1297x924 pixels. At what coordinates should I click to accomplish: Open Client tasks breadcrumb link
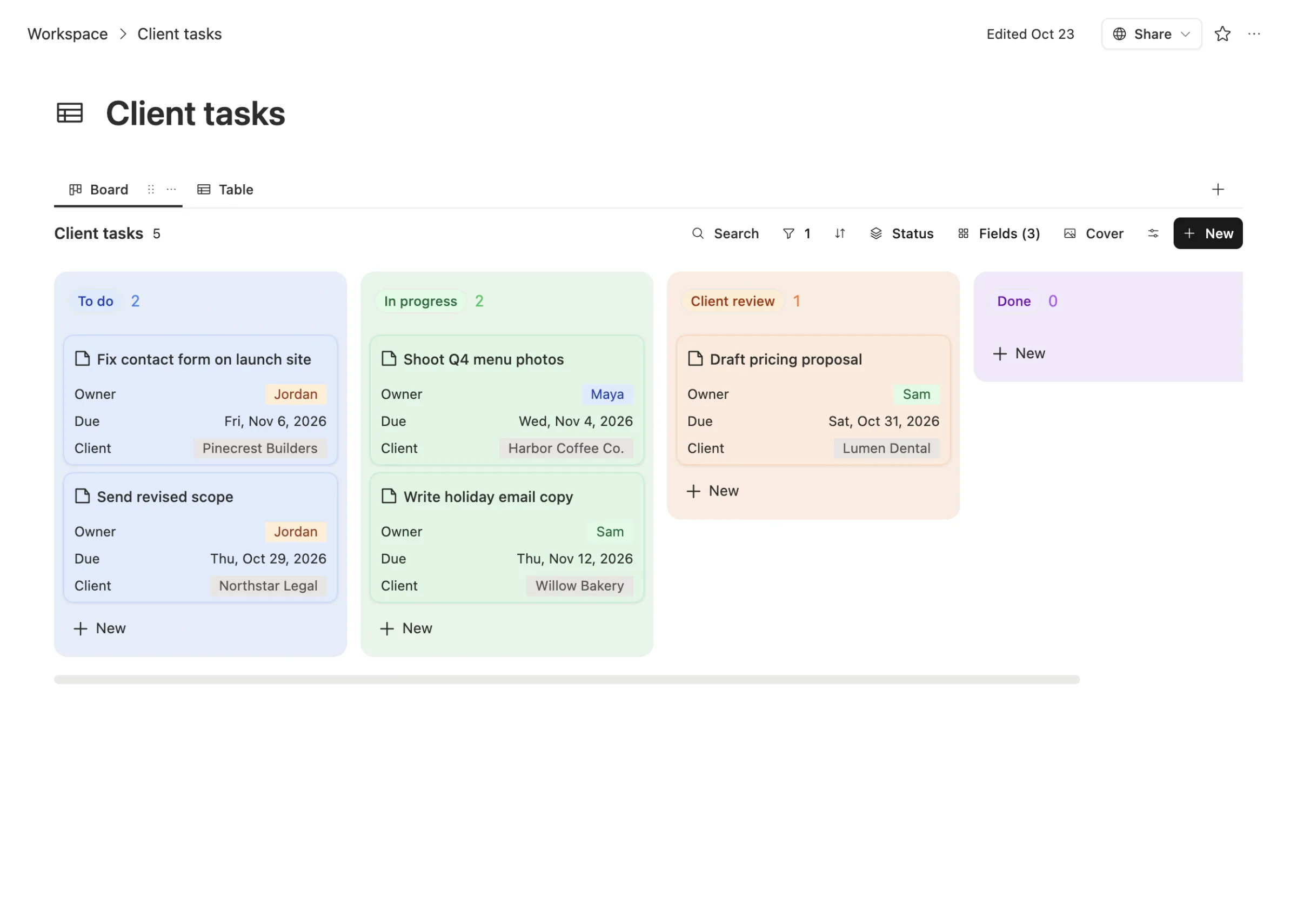coord(180,34)
